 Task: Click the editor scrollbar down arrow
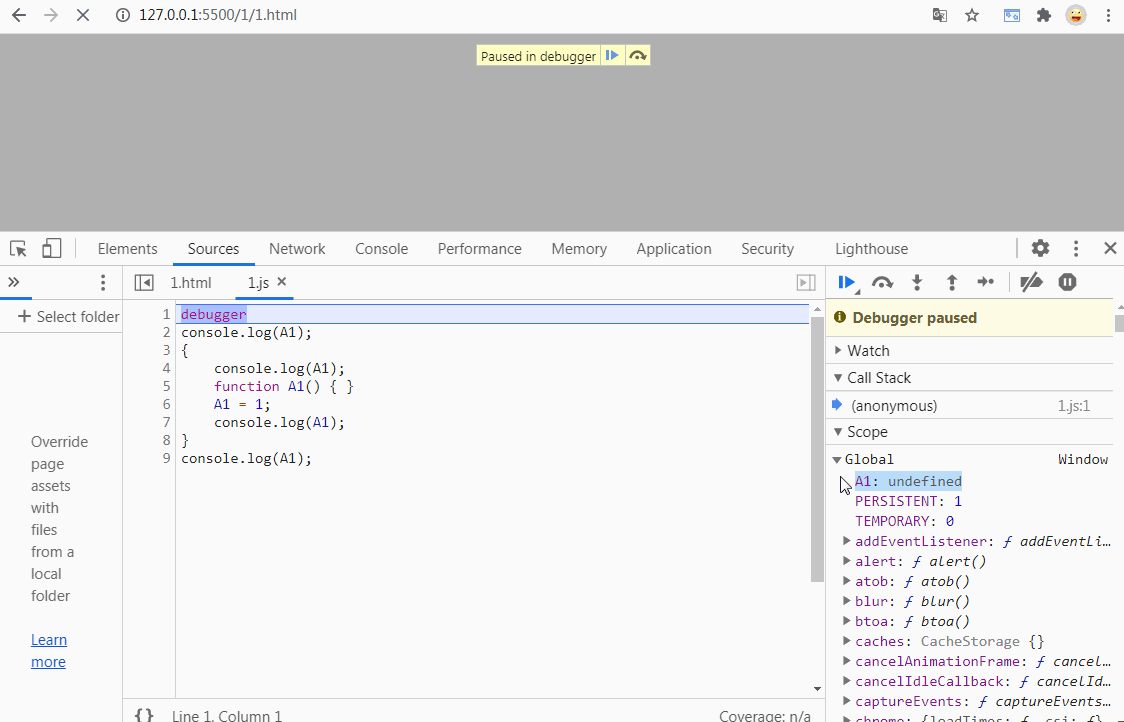click(x=817, y=689)
